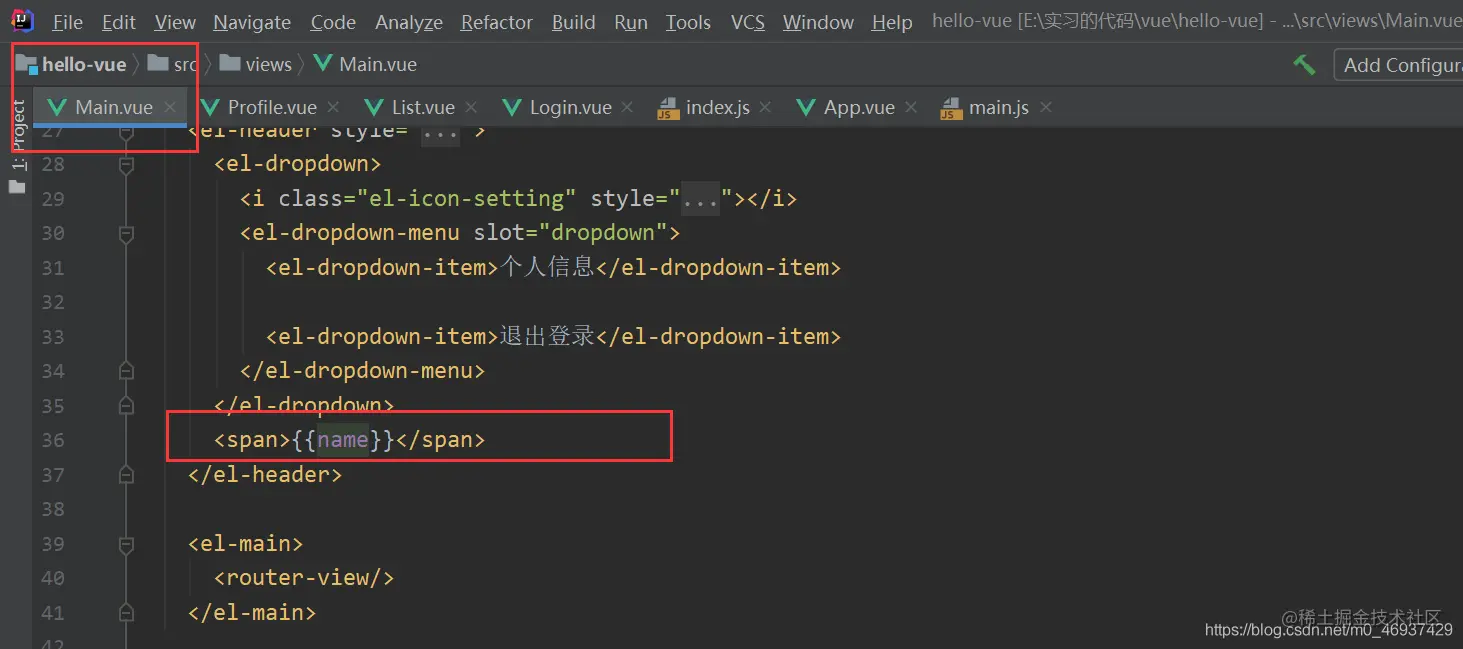Screen dimensions: 1463x649
Task: Click the name variable on line 36
Action: (343, 440)
